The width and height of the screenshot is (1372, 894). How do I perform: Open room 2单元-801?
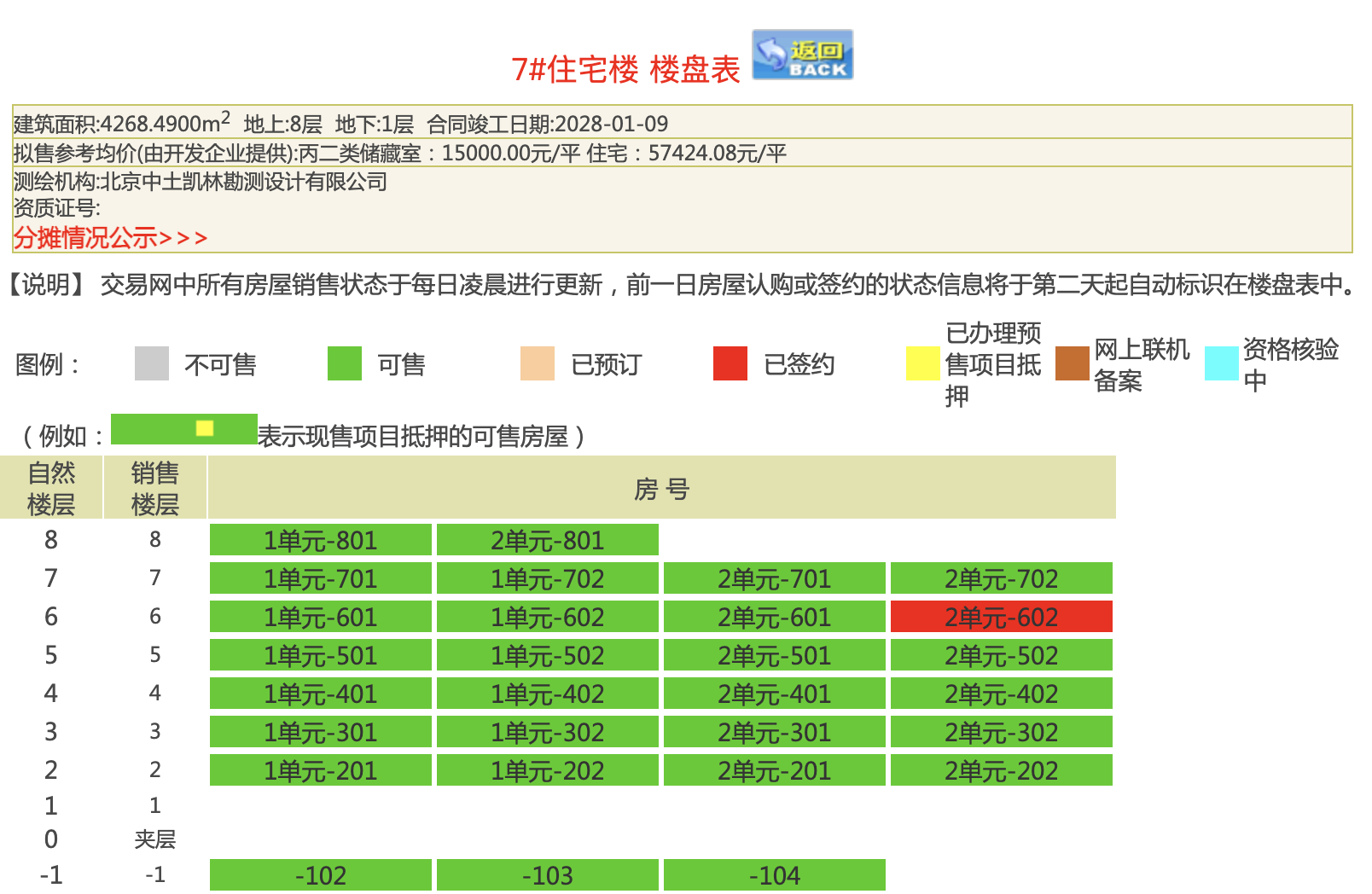point(548,540)
